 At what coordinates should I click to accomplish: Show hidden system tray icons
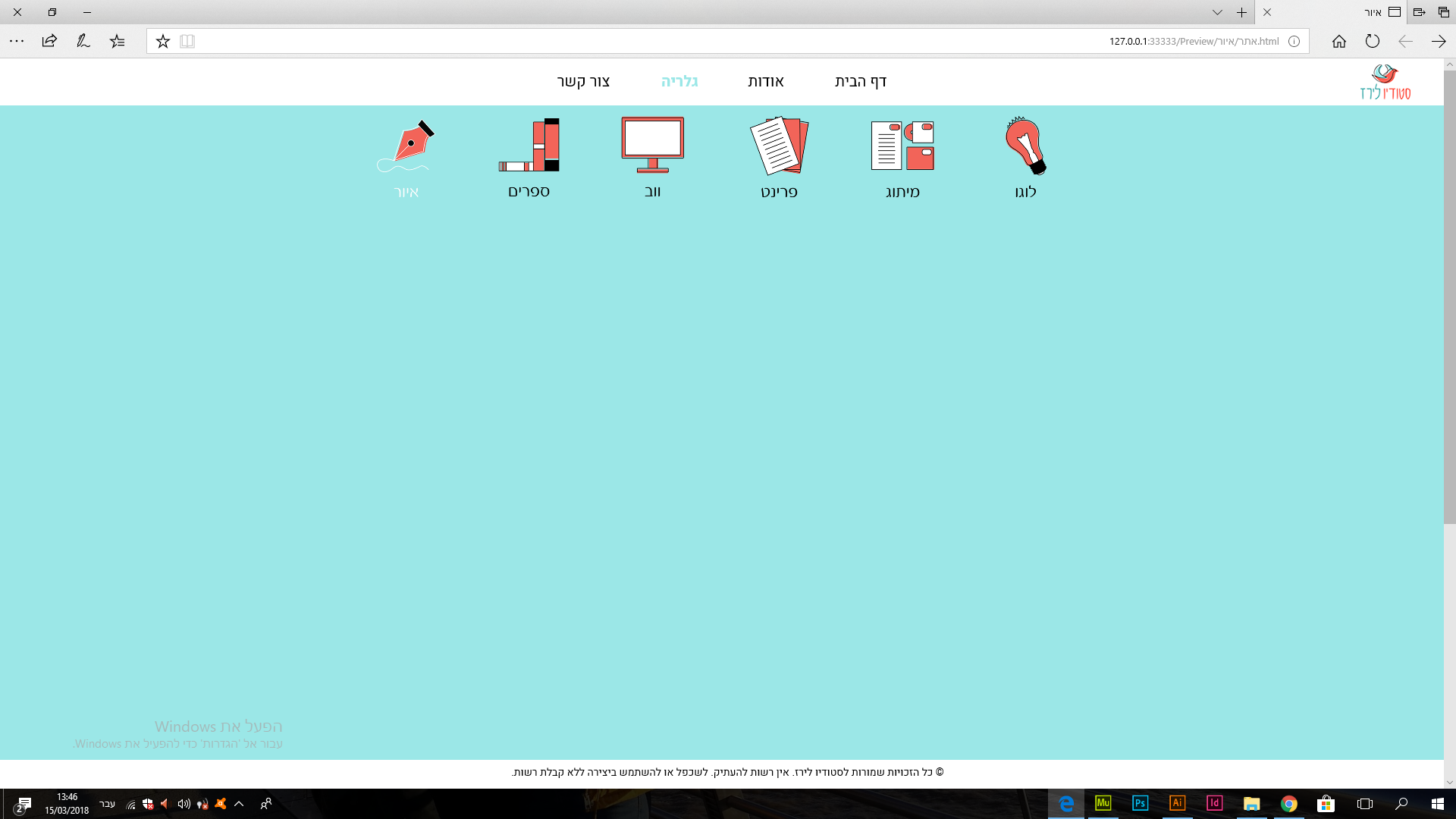[239, 804]
